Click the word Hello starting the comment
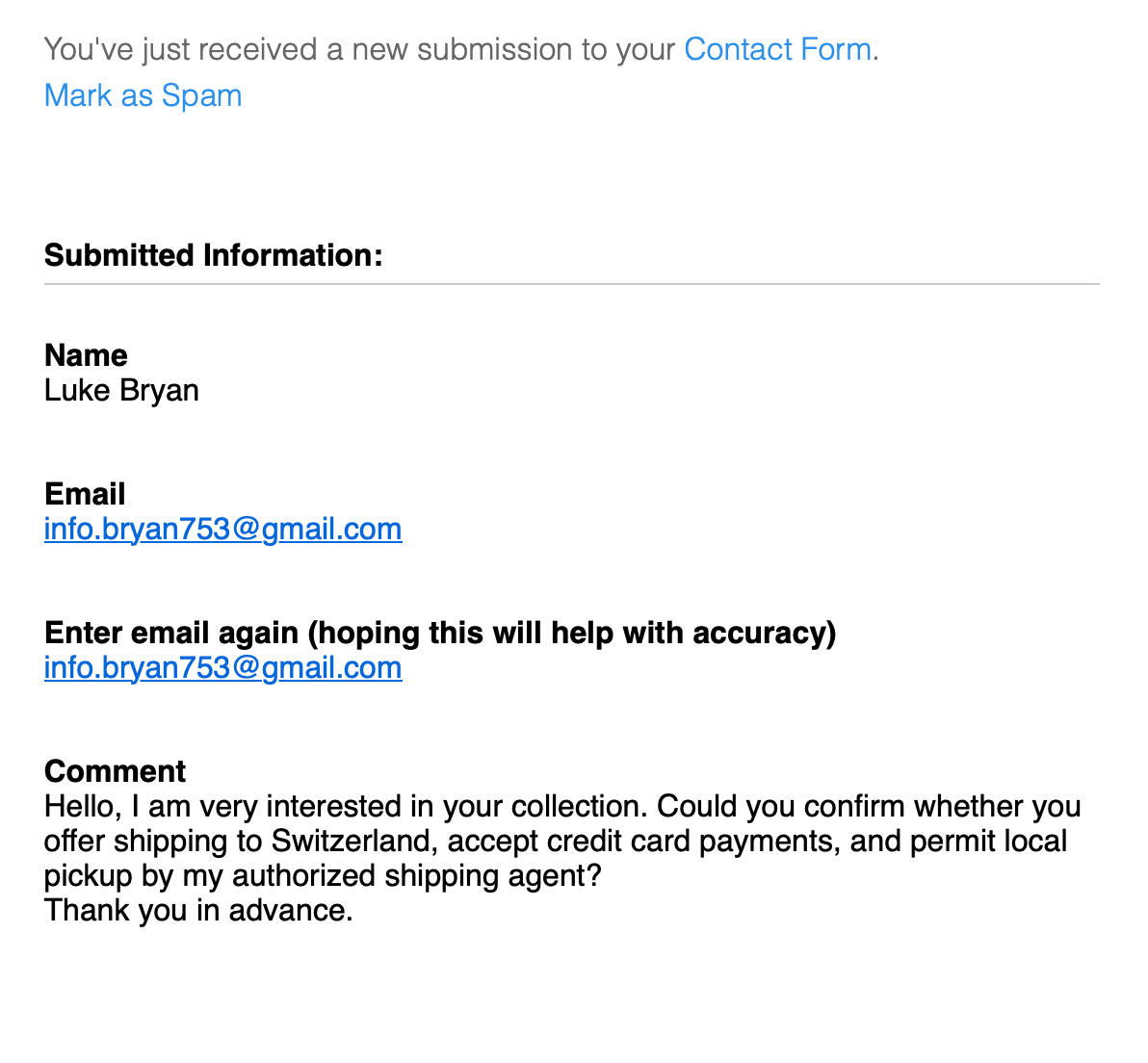The height and width of the screenshot is (1063, 1148). (79, 806)
